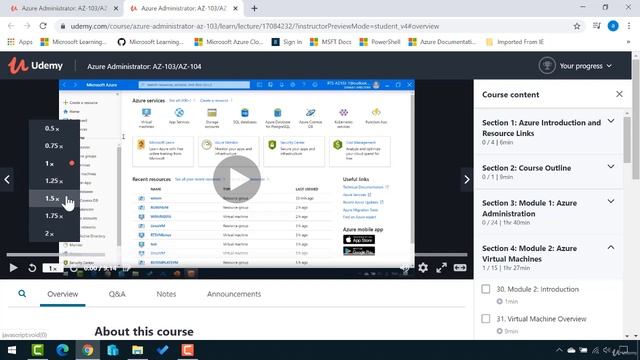Image resolution: width=640 pixels, height=360 pixels.
Task: Select 1.5x playback speed
Action: [x=54, y=198]
